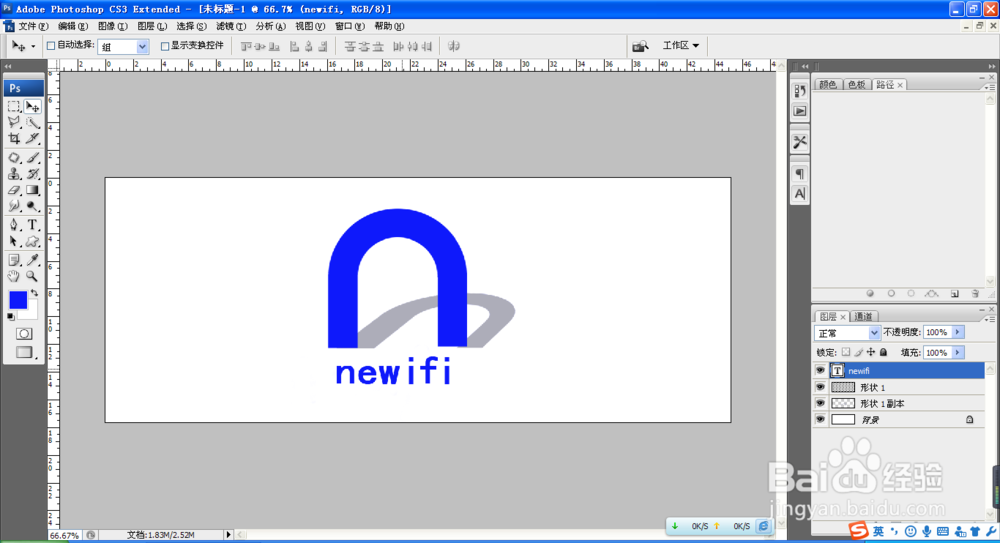Screen dimensions: 1000x543
Task: Select the Rectangular Marquee tool
Action: pos(14,107)
